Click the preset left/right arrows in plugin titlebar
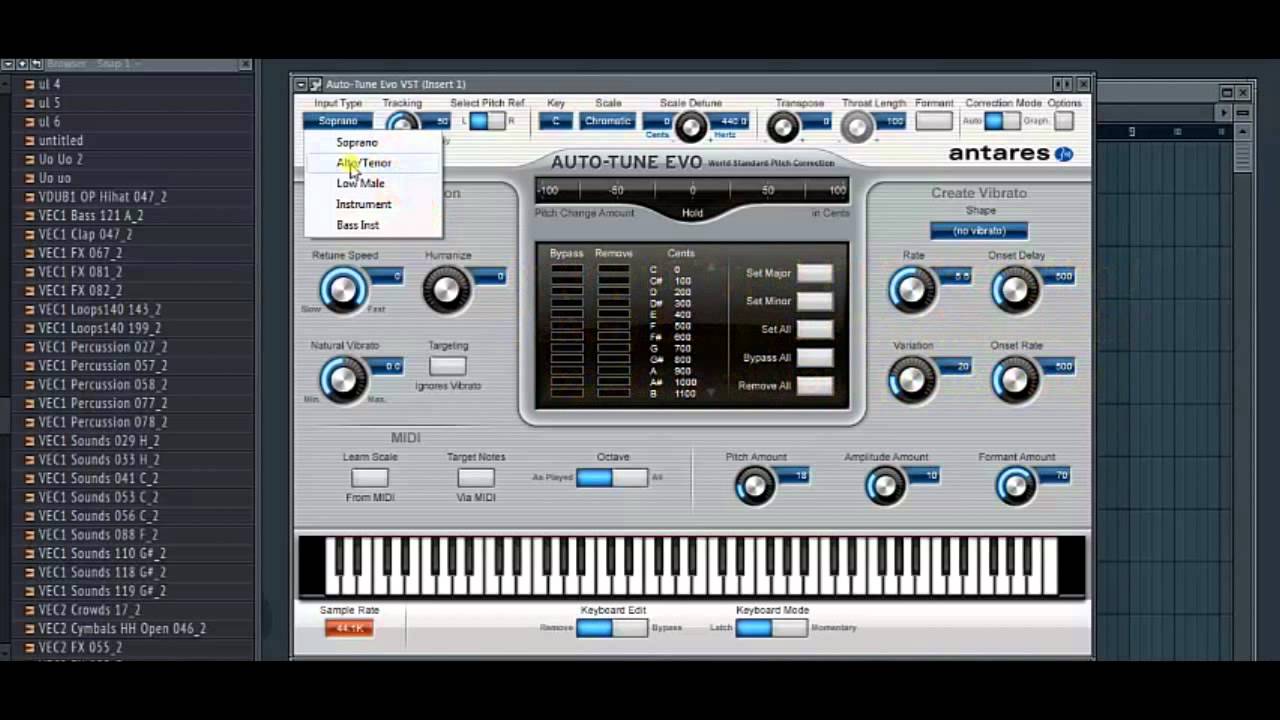 pos(1063,84)
